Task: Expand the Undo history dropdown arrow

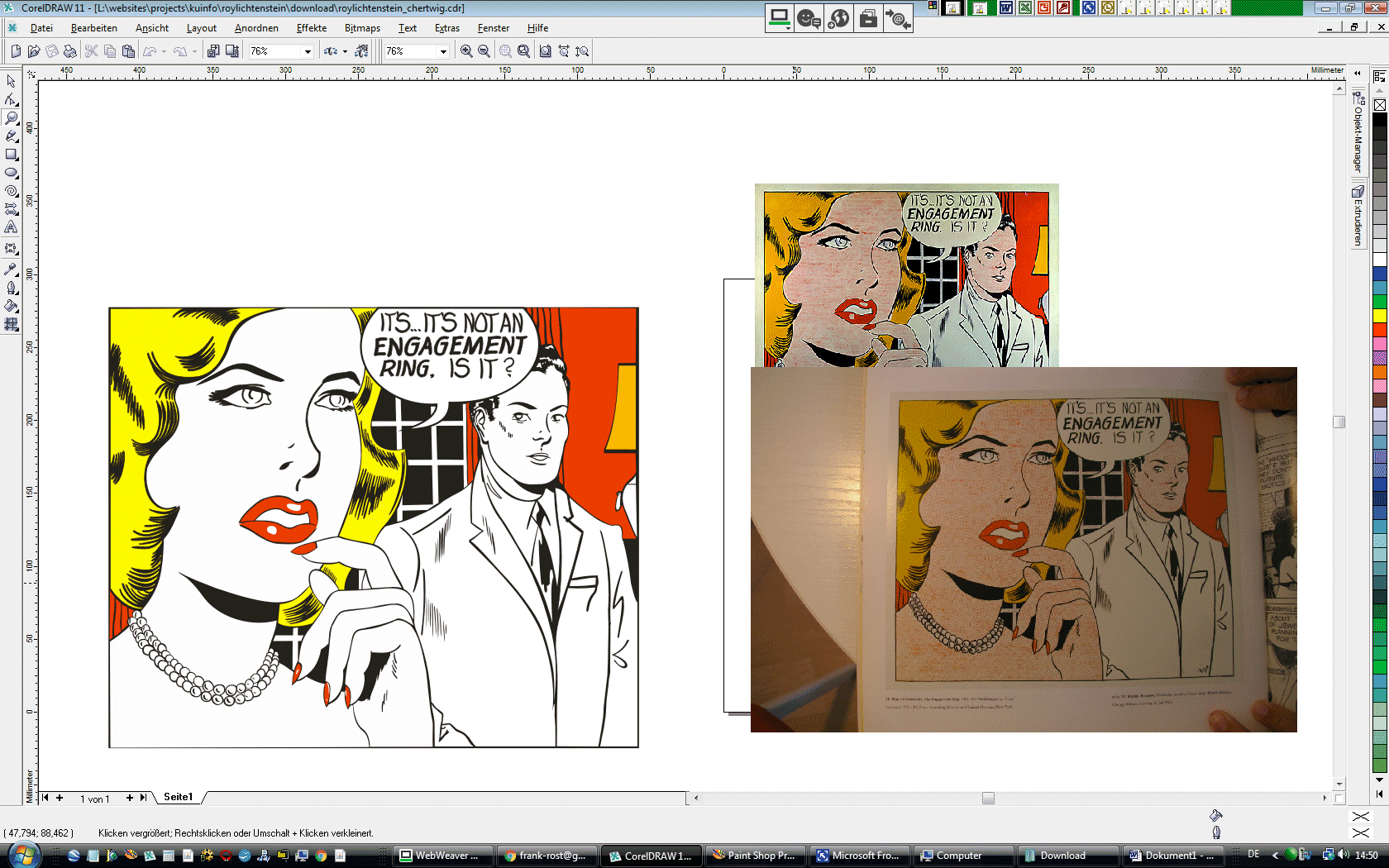Action: [x=164, y=51]
